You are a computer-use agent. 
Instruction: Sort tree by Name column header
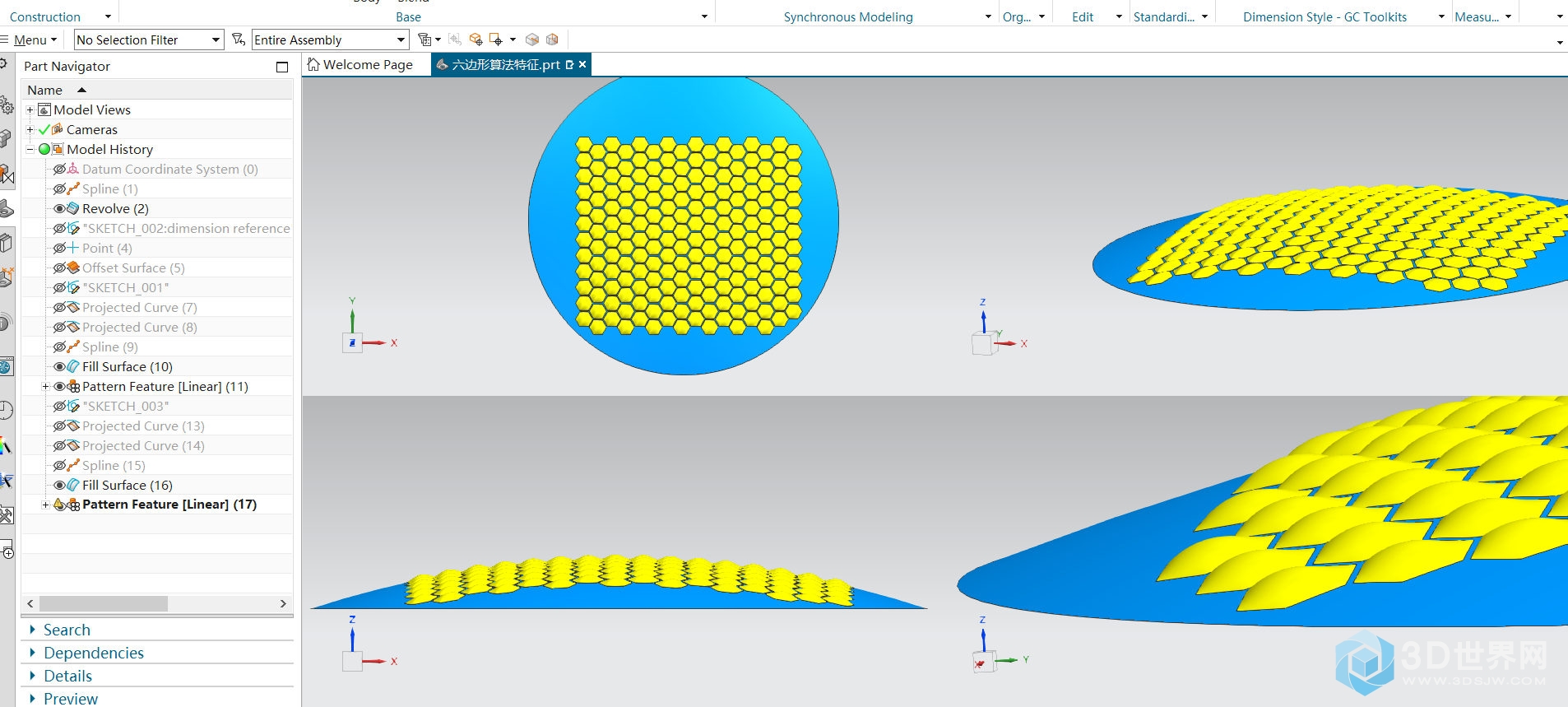tap(156, 90)
